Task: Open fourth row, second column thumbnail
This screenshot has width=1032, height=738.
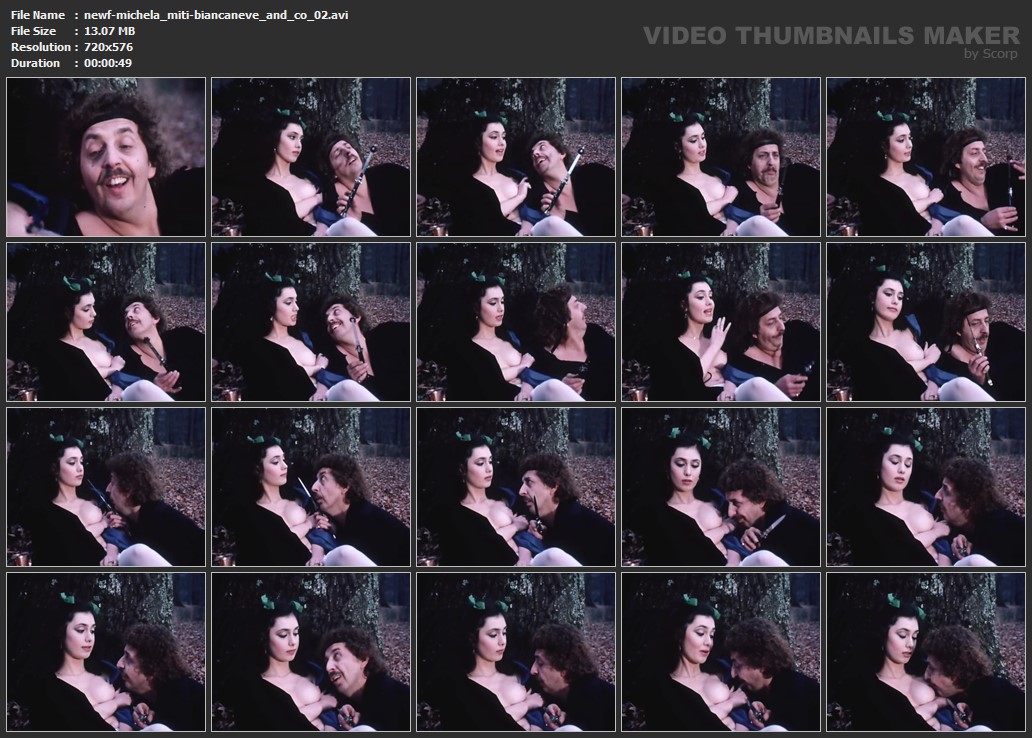Action: [x=311, y=652]
